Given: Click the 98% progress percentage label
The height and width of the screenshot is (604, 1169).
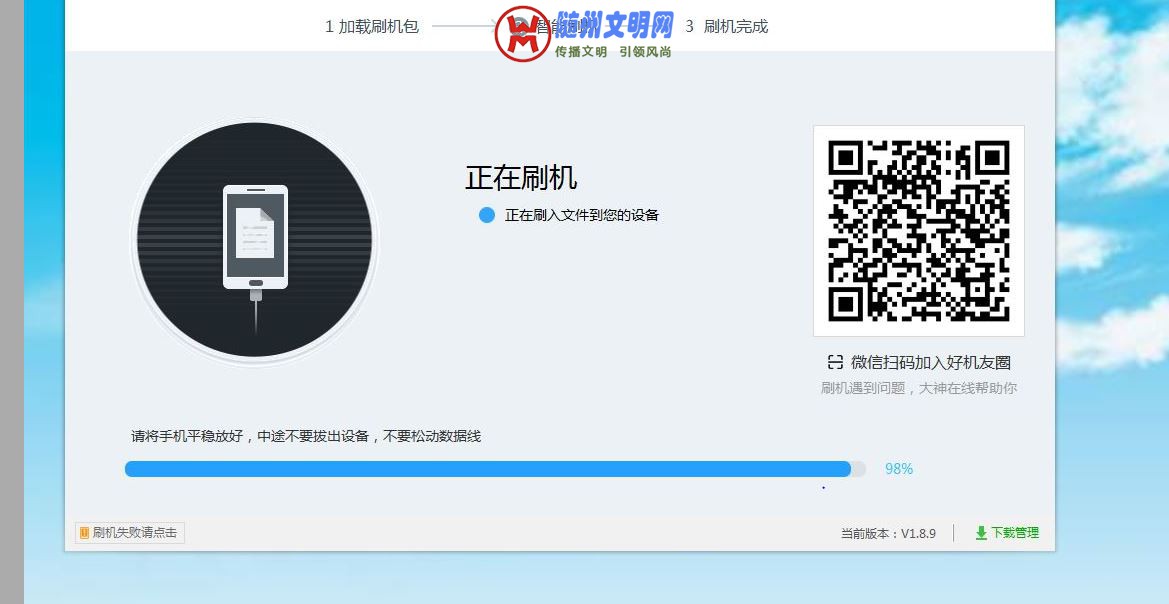Looking at the screenshot, I should pyautogui.click(x=898, y=469).
